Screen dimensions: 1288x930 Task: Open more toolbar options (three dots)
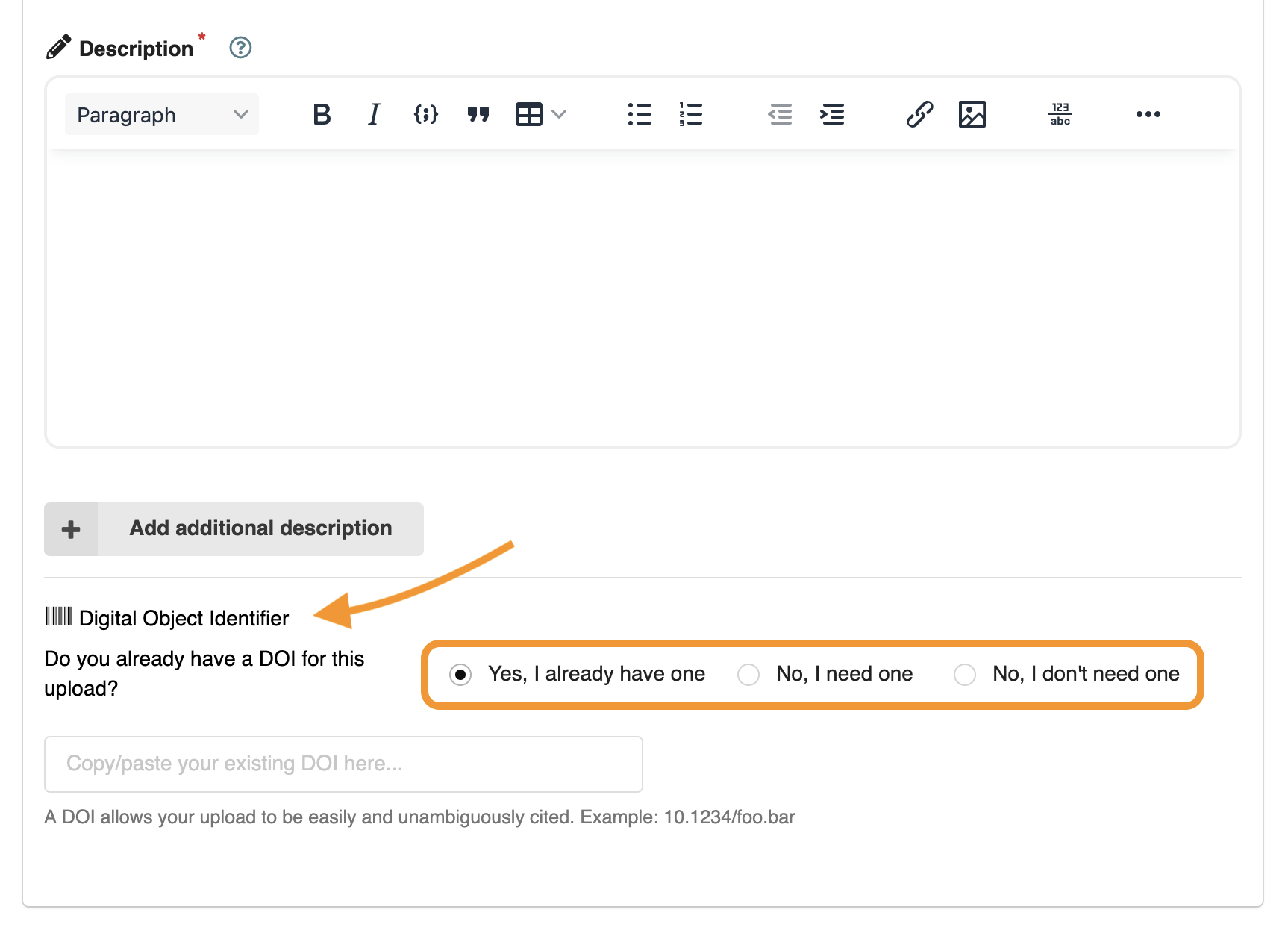pos(1148,115)
